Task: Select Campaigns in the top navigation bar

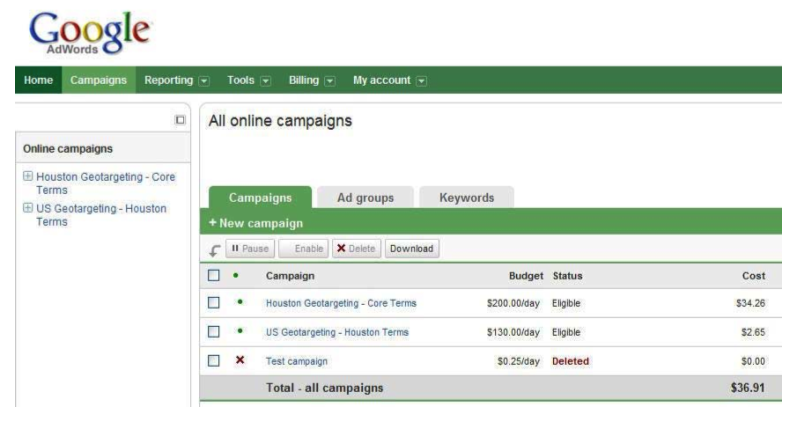Action: 98,80
